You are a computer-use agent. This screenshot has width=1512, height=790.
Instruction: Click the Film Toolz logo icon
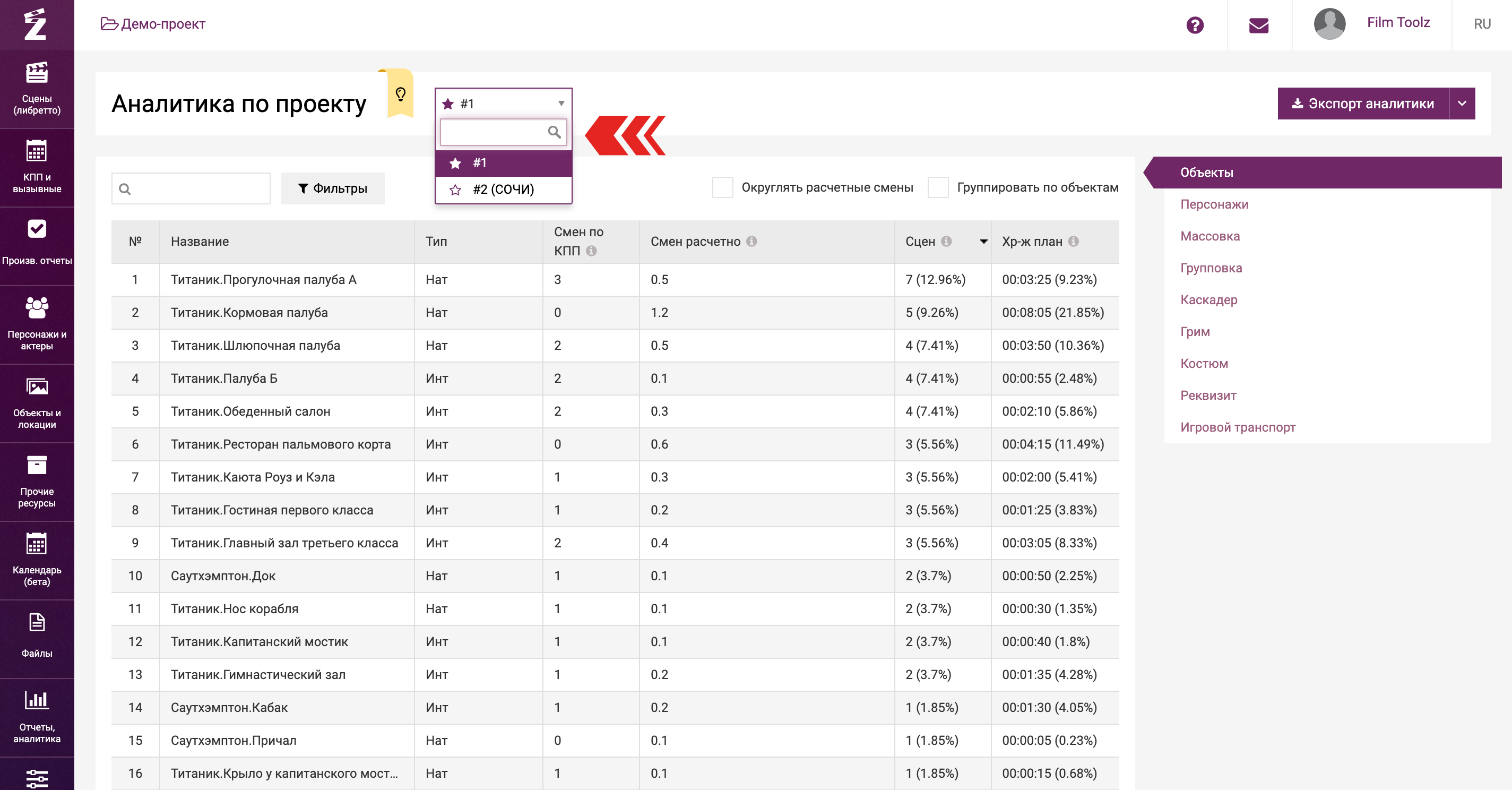click(x=36, y=24)
